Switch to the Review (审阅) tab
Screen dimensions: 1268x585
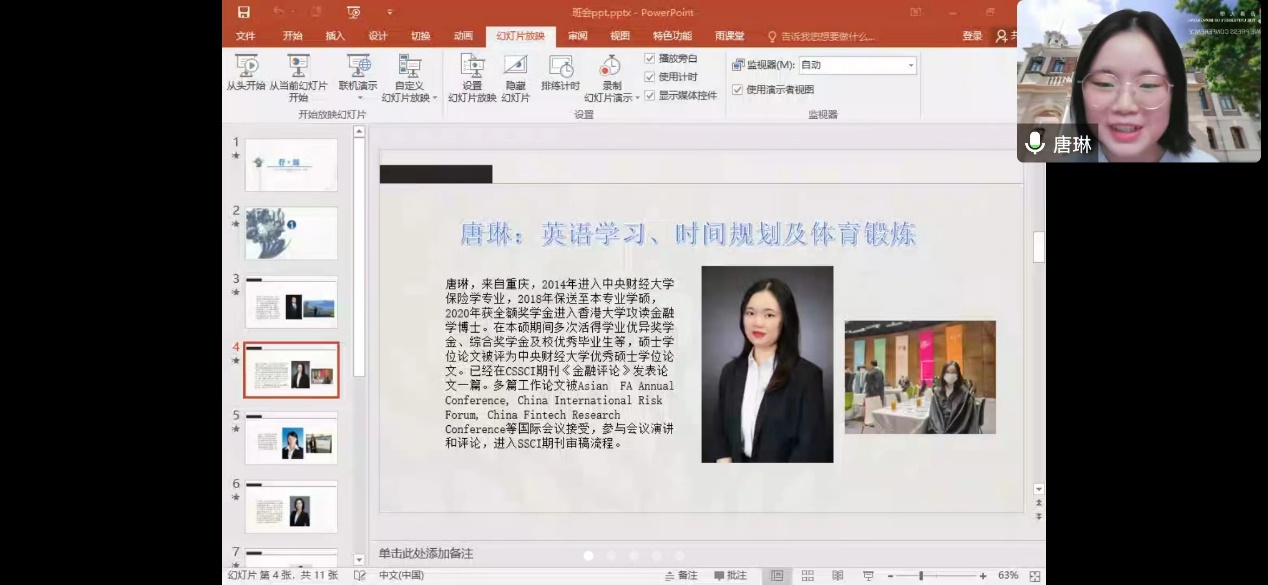click(x=578, y=36)
